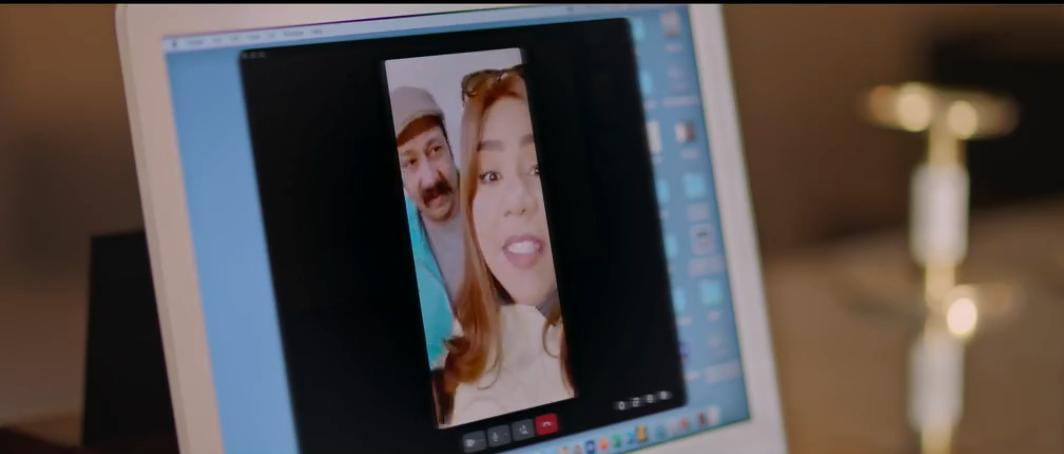
Task: Click the third small icon at call window's bottom-right
Action: [x=649, y=399]
